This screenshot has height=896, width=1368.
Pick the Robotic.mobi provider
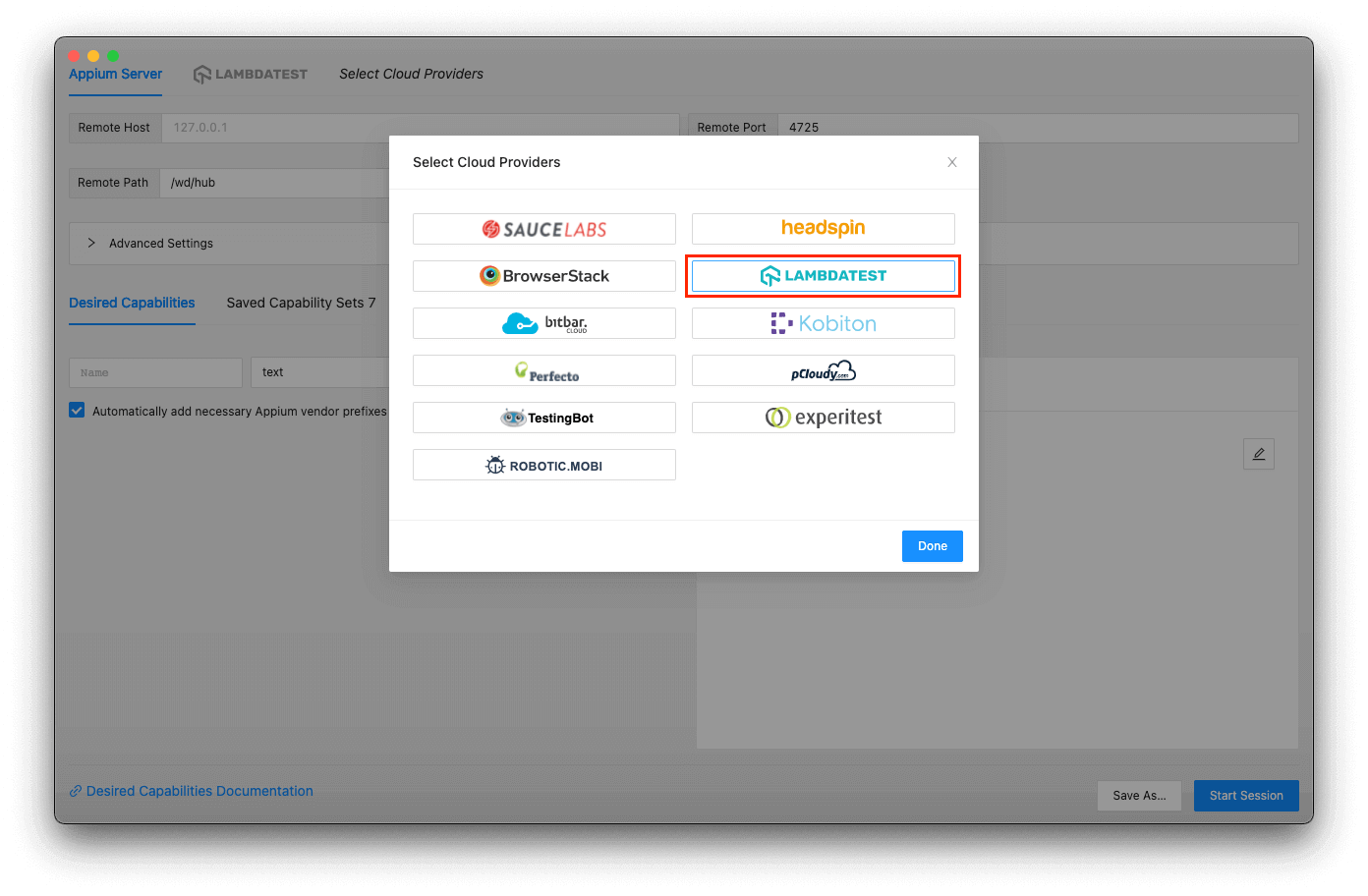point(543,464)
